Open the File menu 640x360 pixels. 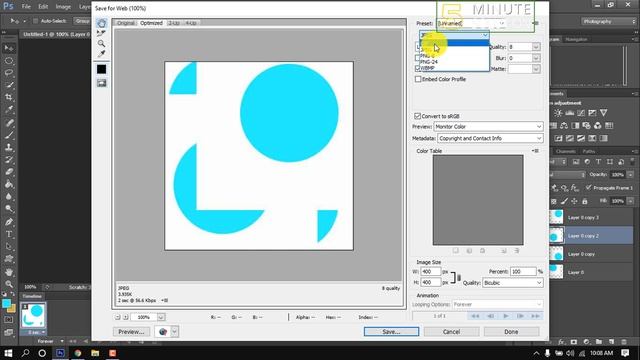point(26,7)
